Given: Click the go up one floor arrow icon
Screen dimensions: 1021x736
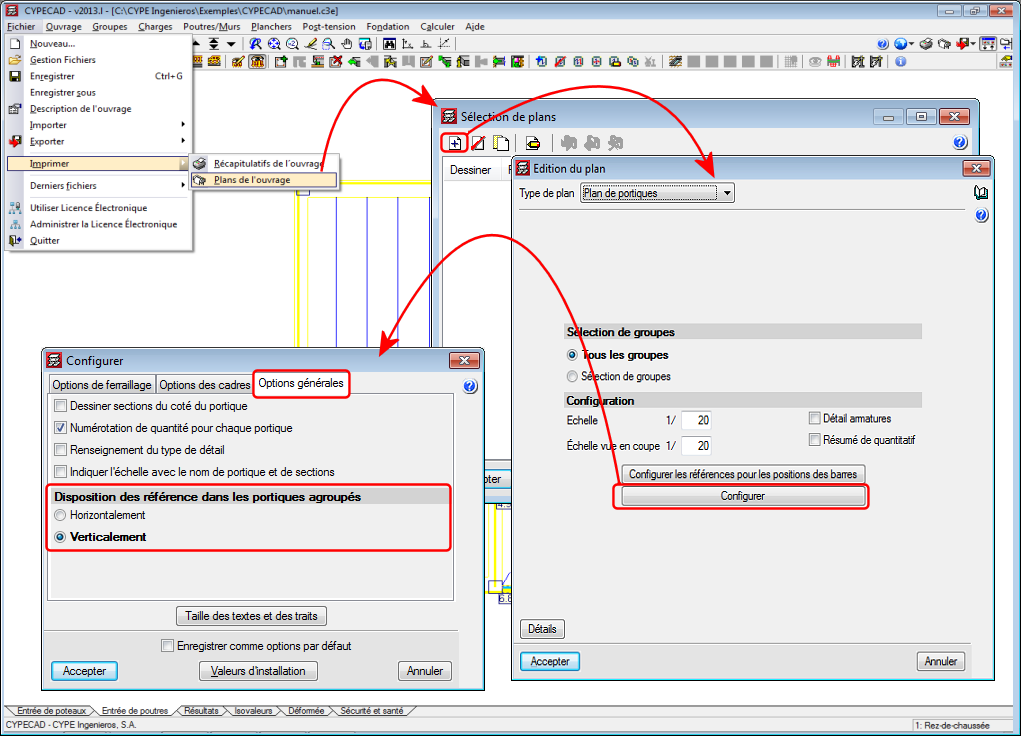Looking at the screenshot, I should 196,44.
